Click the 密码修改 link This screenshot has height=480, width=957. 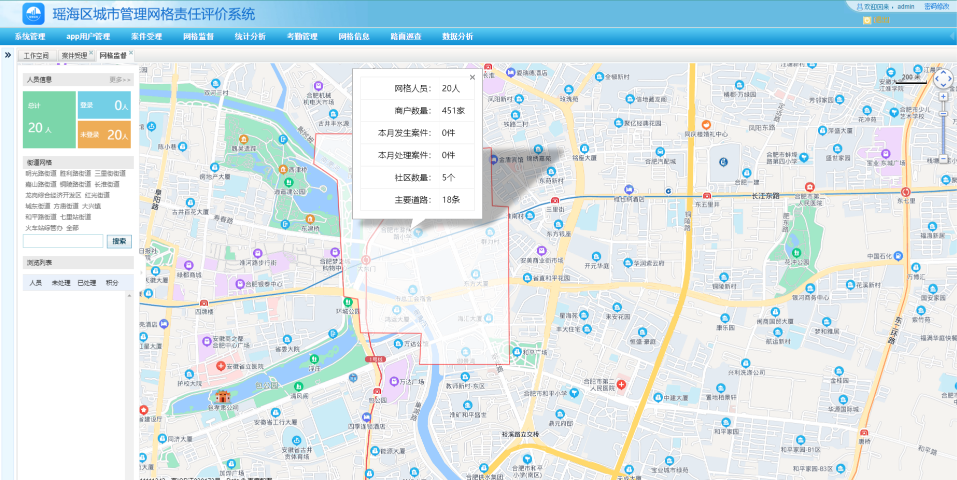pyautogui.click(x=936, y=6)
